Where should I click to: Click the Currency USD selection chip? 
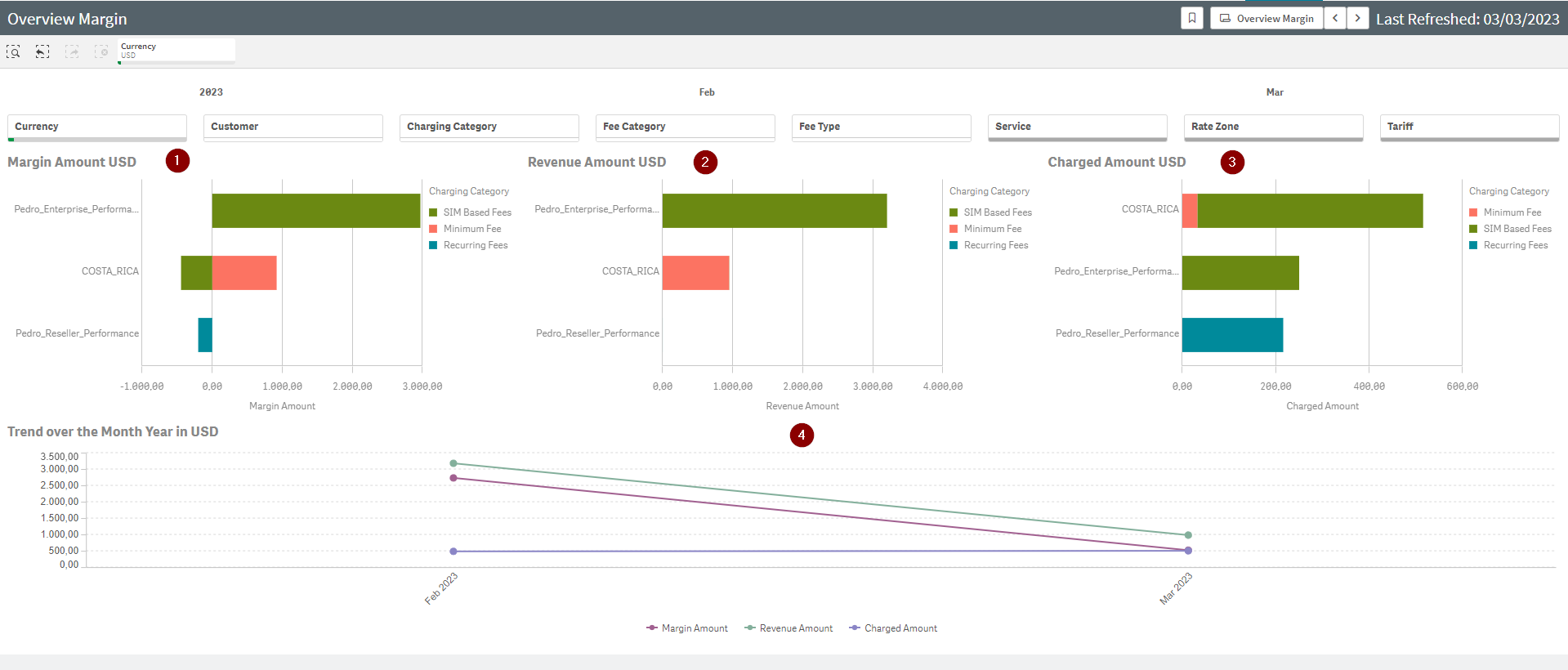coord(176,51)
